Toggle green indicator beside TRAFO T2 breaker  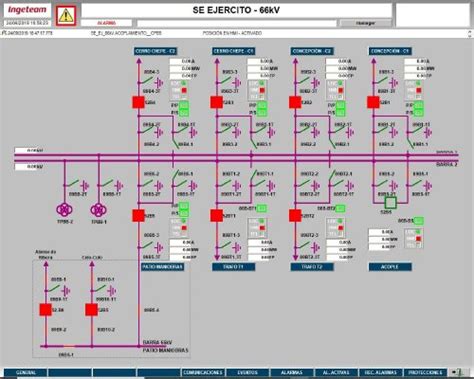tap(340, 208)
